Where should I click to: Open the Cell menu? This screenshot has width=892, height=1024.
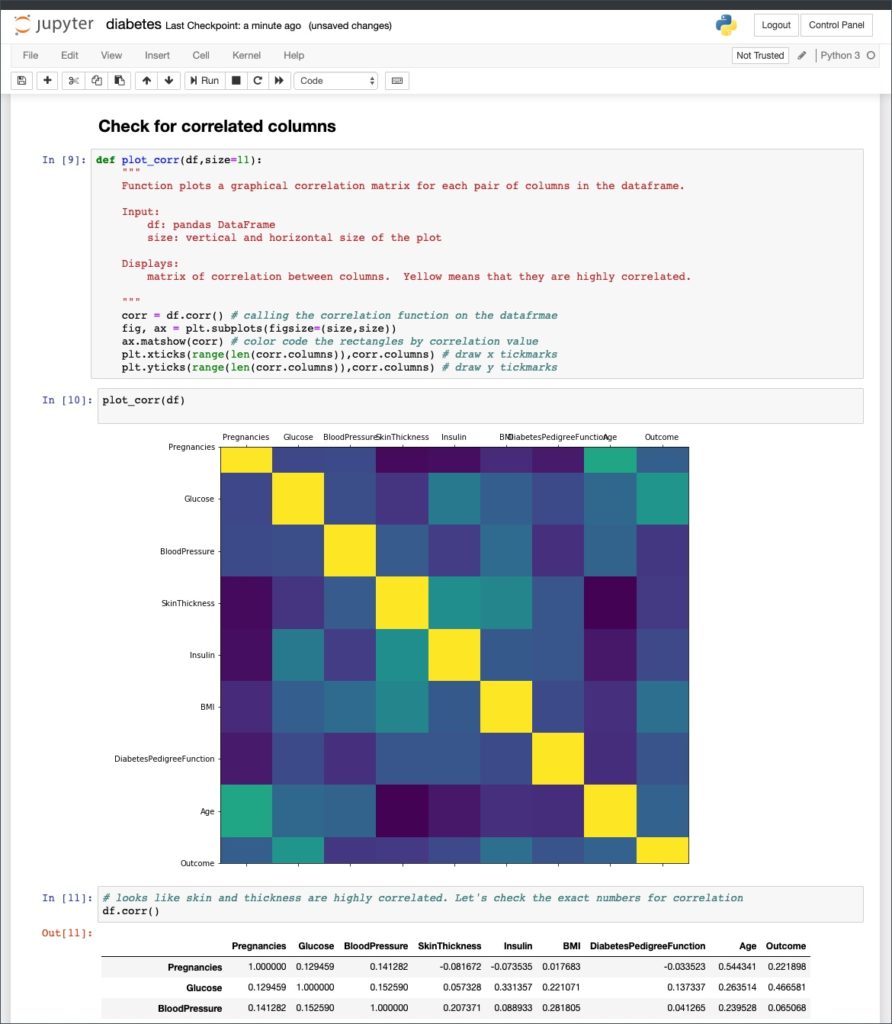(201, 55)
